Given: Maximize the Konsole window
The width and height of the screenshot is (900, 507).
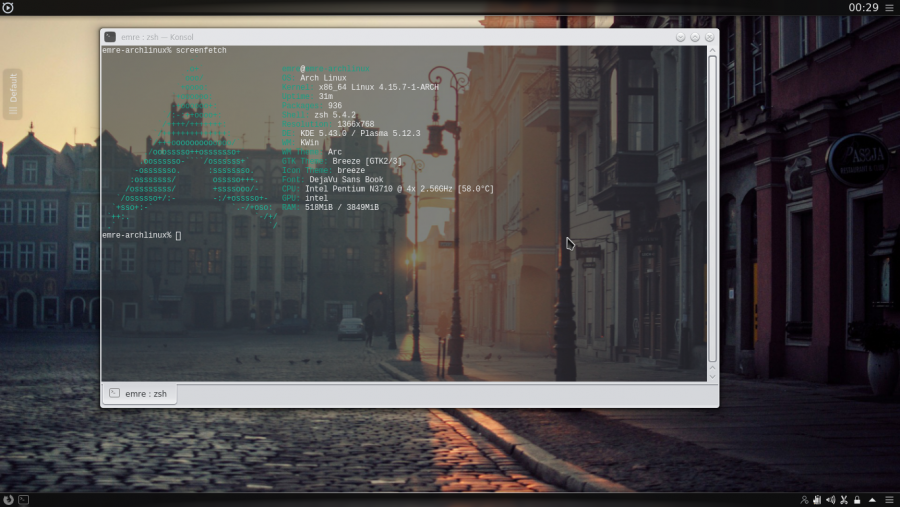Looking at the screenshot, I should [x=695, y=37].
